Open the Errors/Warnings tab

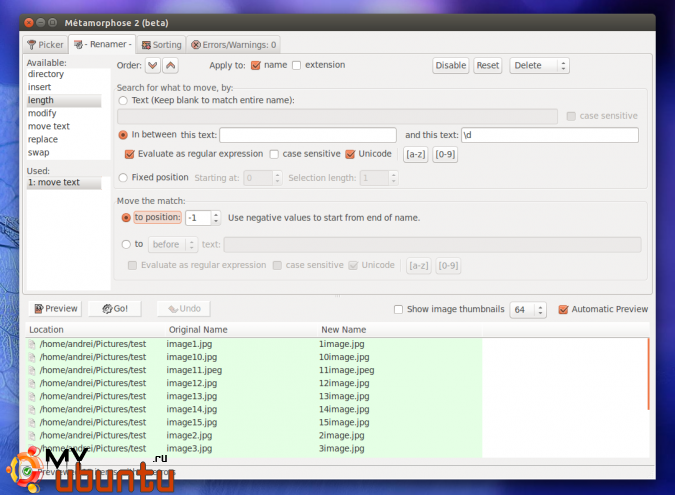coord(234,45)
